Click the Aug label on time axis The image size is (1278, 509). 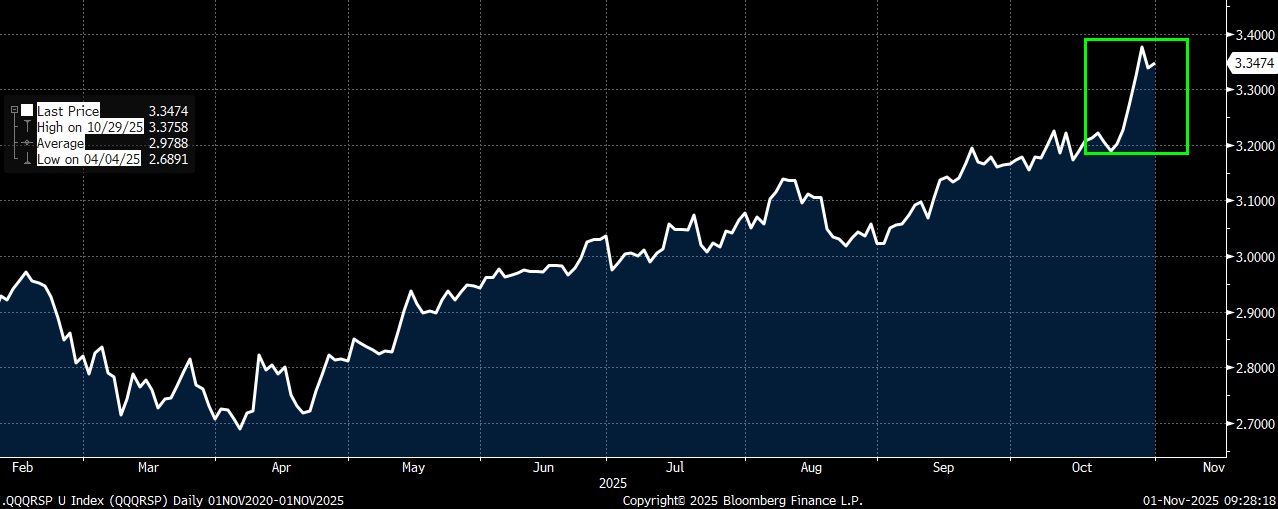tap(811, 467)
